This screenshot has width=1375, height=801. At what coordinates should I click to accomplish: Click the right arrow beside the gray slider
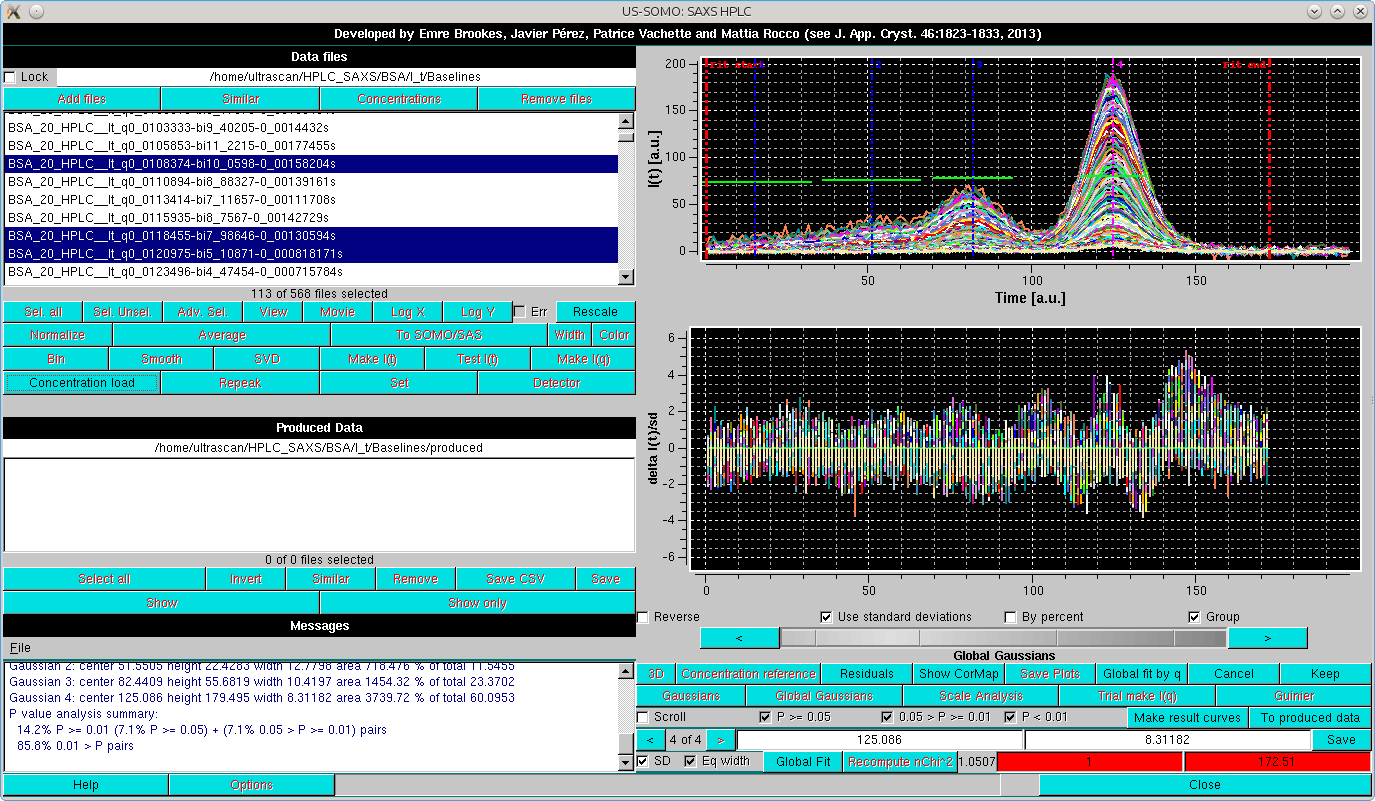pos(1267,638)
